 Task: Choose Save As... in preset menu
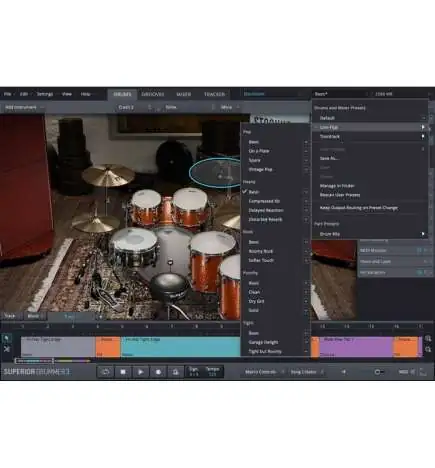click(330, 158)
